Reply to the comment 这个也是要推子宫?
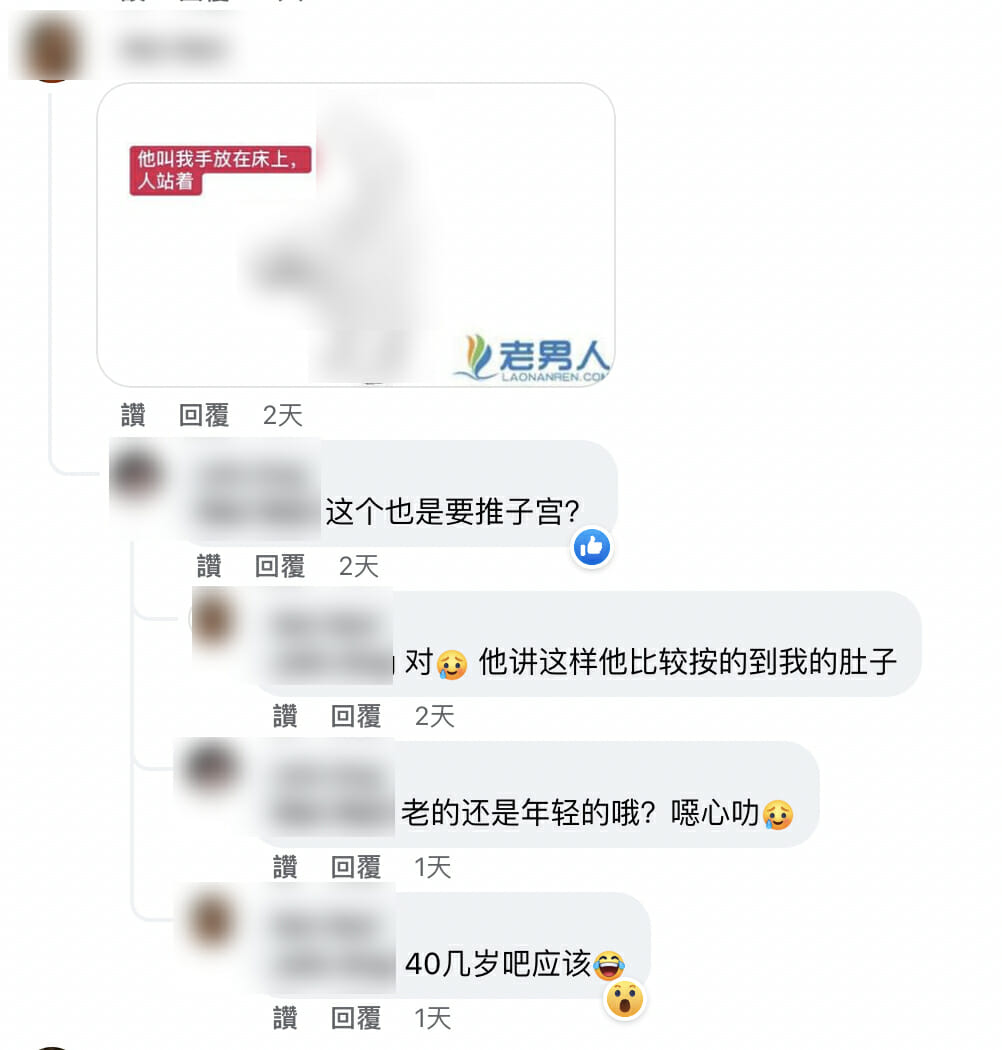The width and height of the screenshot is (1002, 1050). 280,567
